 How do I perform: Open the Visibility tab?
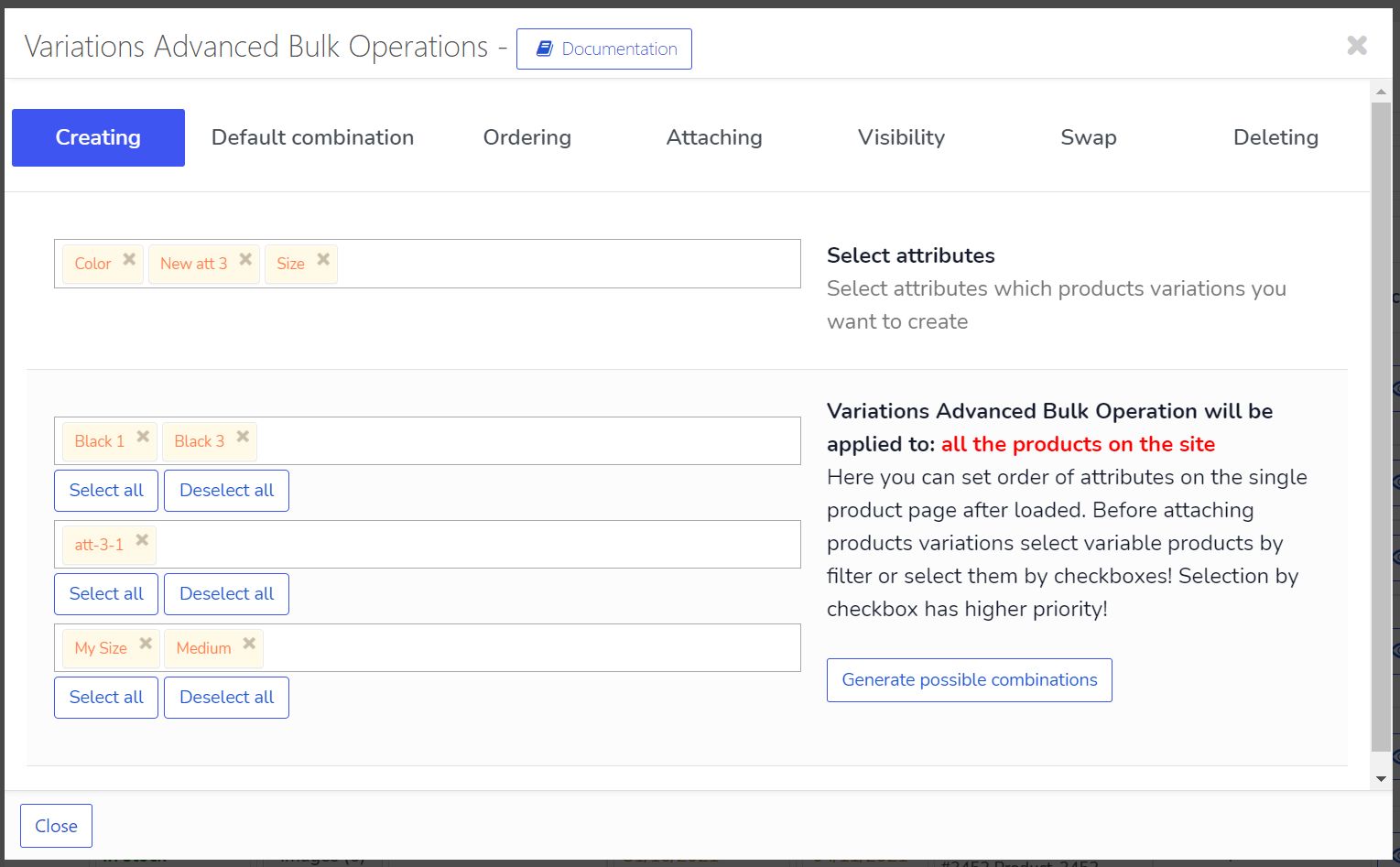[x=901, y=137]
